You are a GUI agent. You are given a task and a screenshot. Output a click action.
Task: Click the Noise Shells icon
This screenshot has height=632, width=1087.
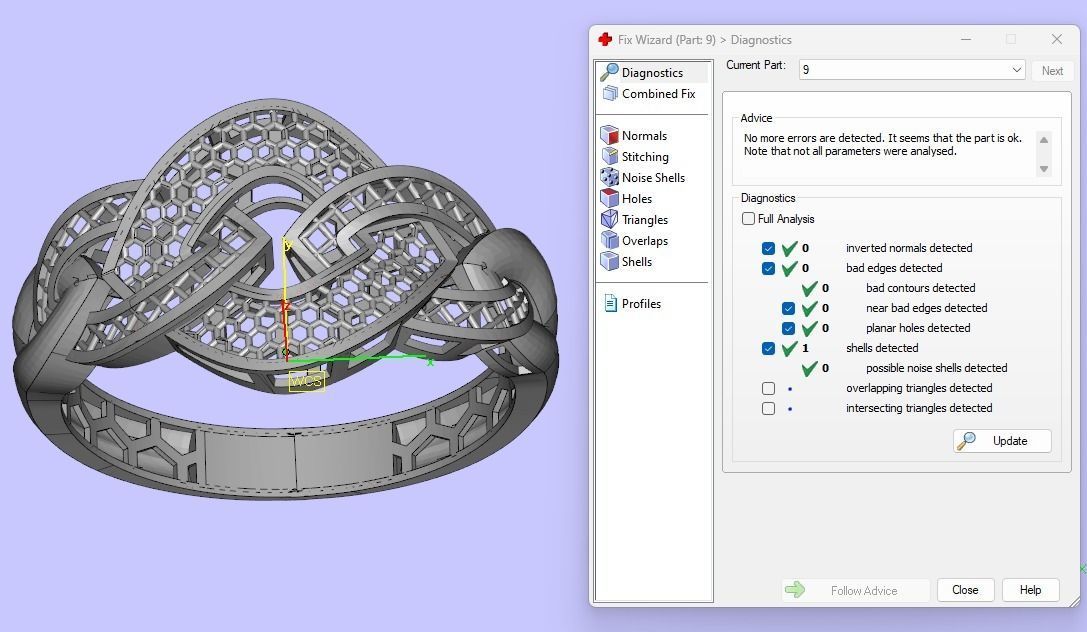[x=609, y=177]
